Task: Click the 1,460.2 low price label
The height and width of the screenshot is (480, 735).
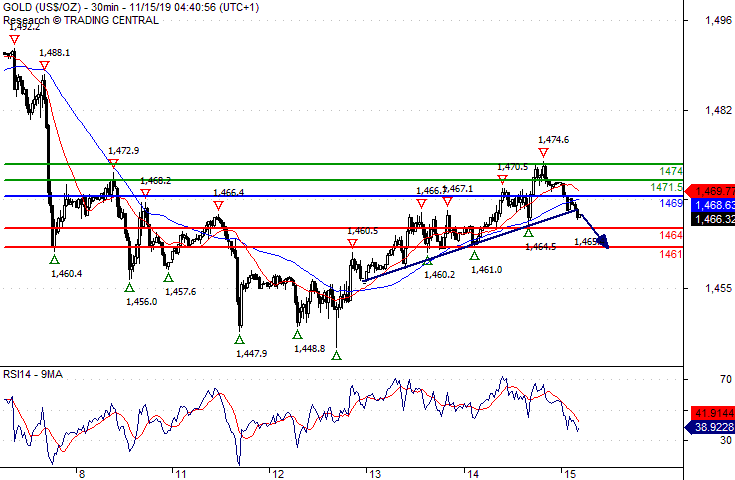Action: [x=440, y=275]
